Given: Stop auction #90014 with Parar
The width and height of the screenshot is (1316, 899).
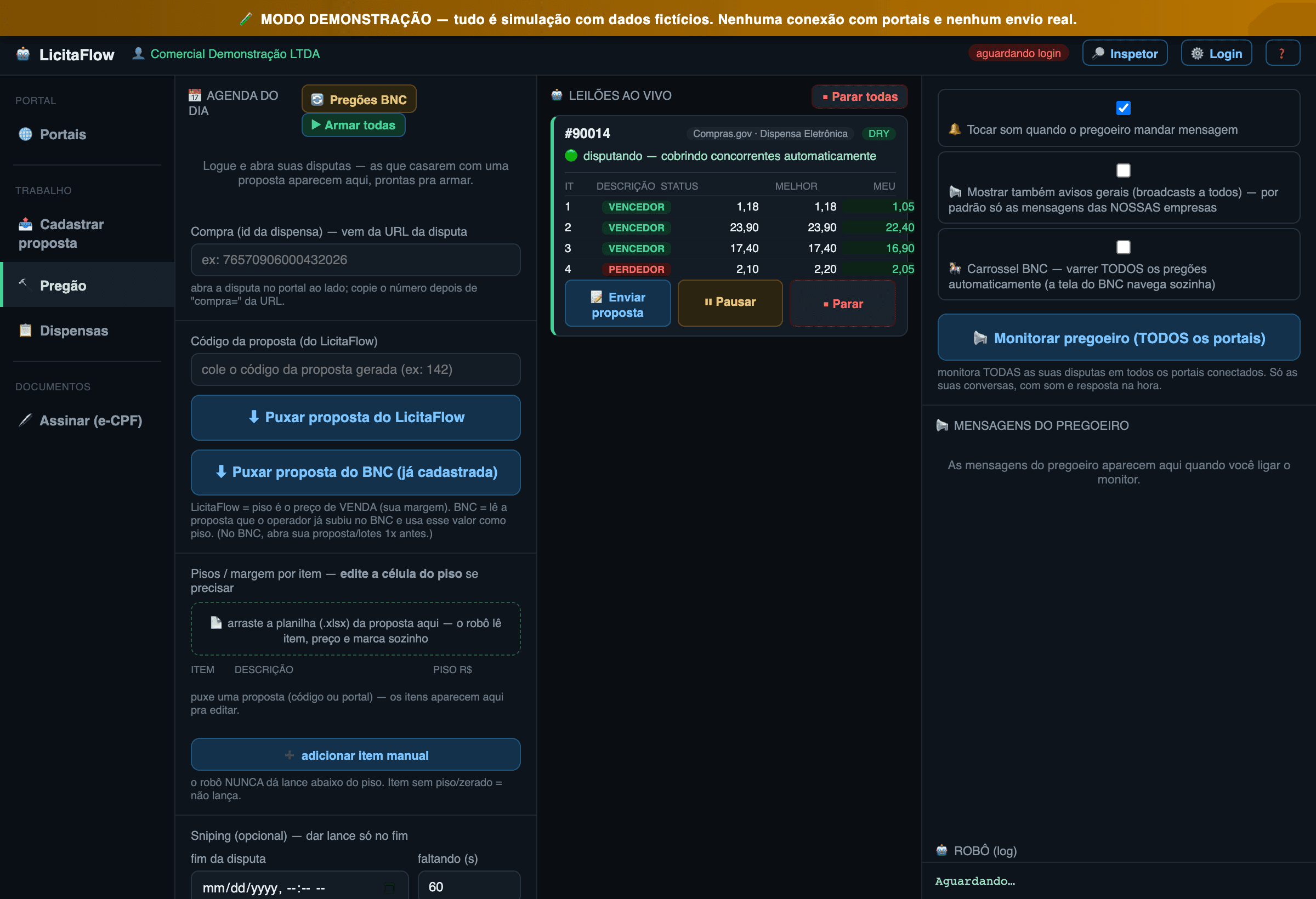Looking at the screenshot, I should coord(843,304).
